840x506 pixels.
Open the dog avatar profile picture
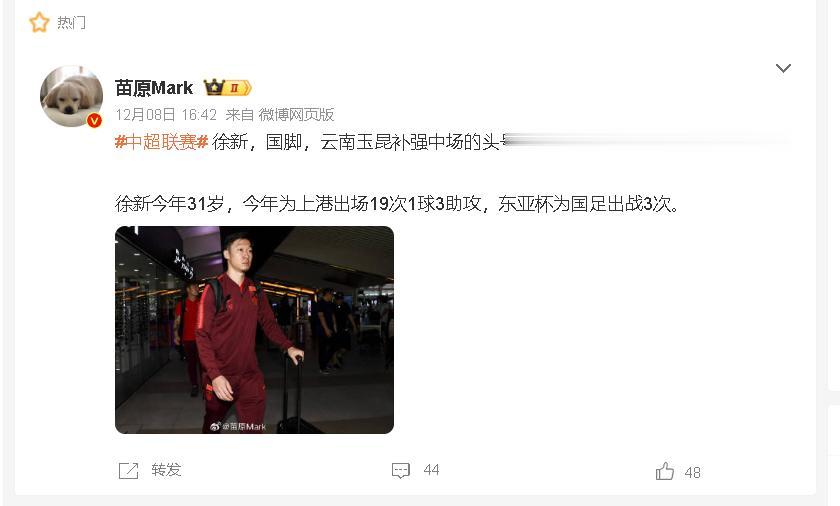(71, 96)
